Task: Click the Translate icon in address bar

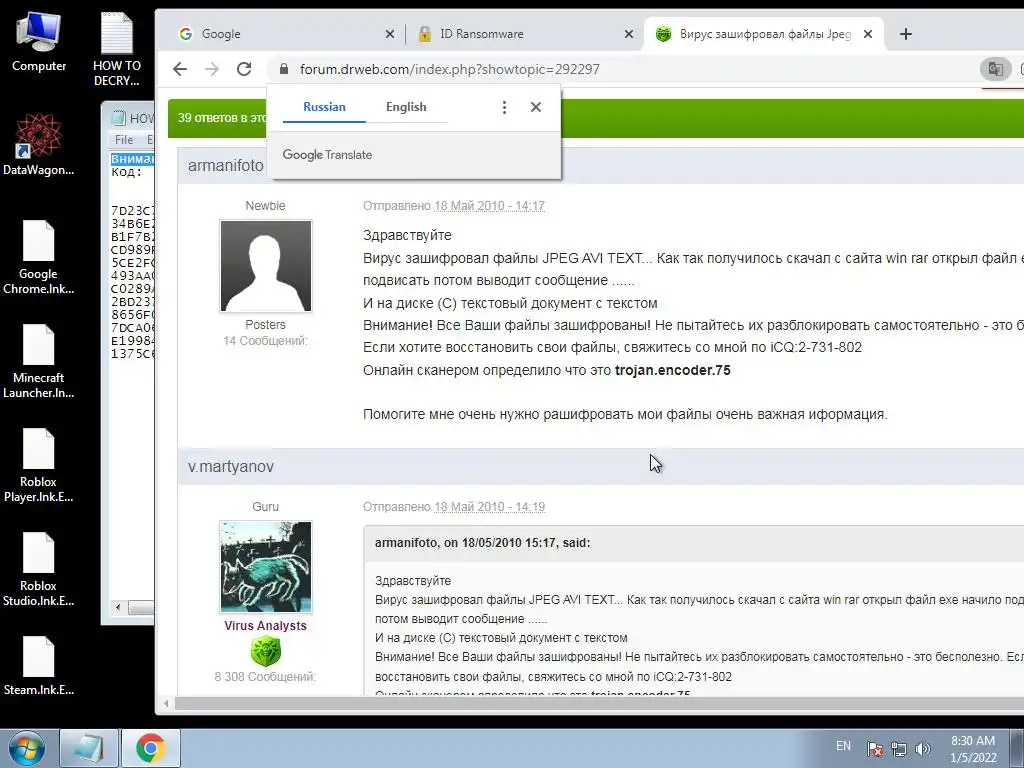Action: click(x=995, y=69)
